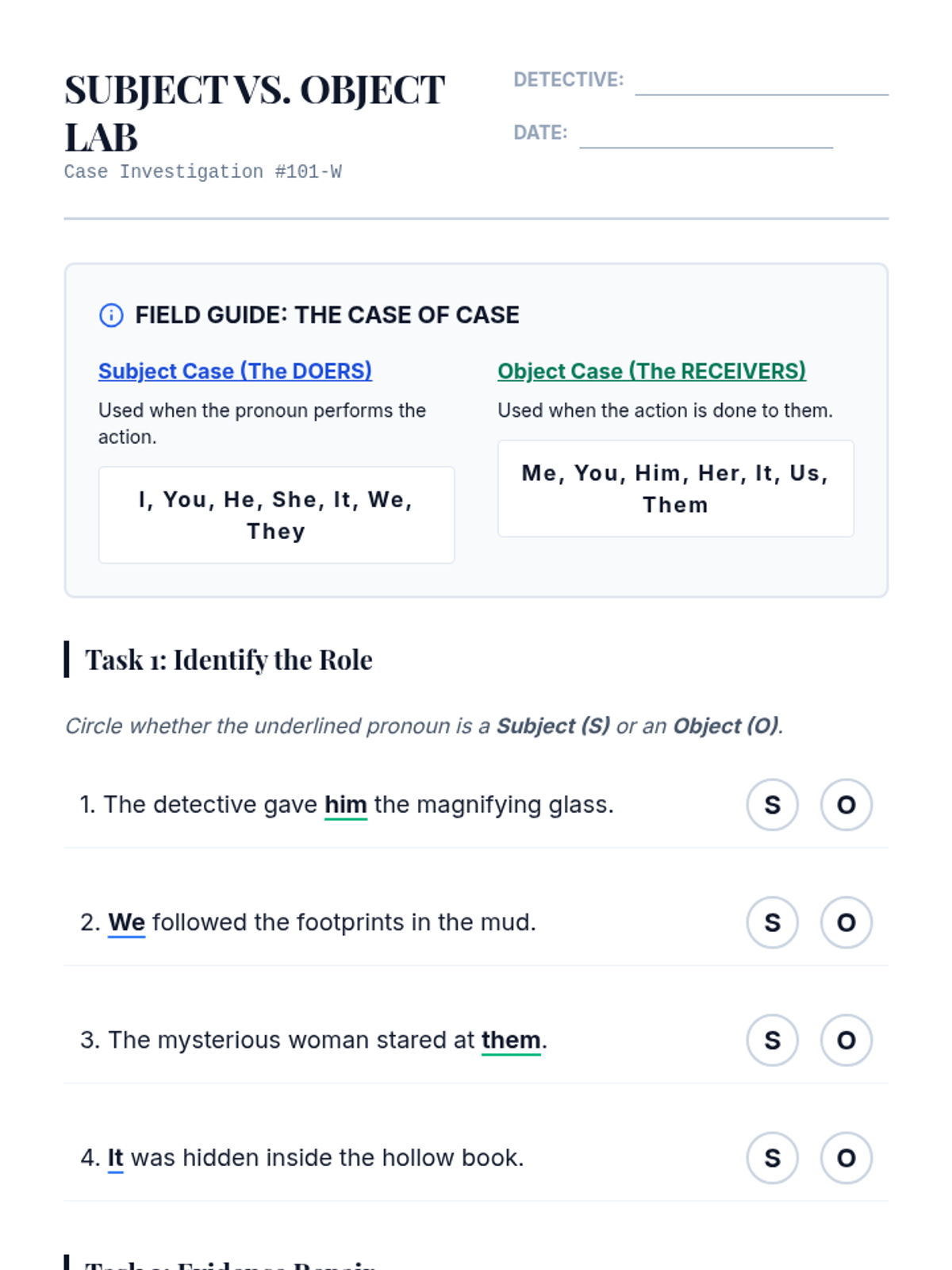This screenshot has width=952, height=1270.
Task: Circle O for sentence 1 about him
Action: (x=846, y=805)
